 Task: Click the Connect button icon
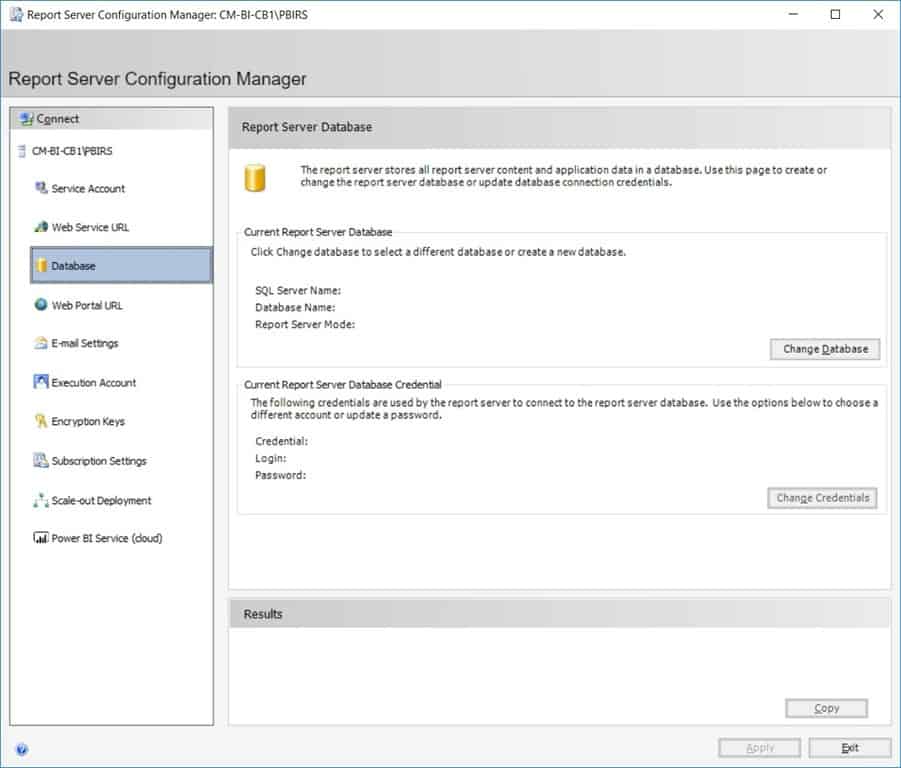click(26, 119)
